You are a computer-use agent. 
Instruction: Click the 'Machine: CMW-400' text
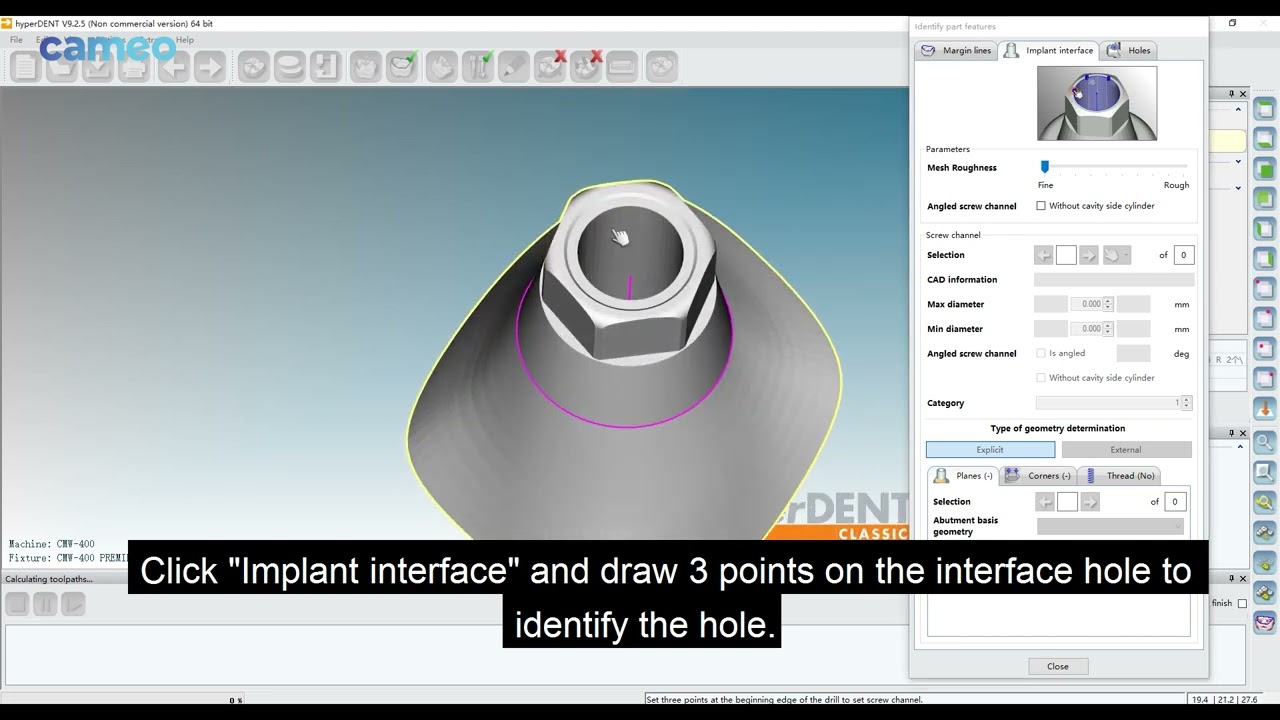tap(52, 544)
